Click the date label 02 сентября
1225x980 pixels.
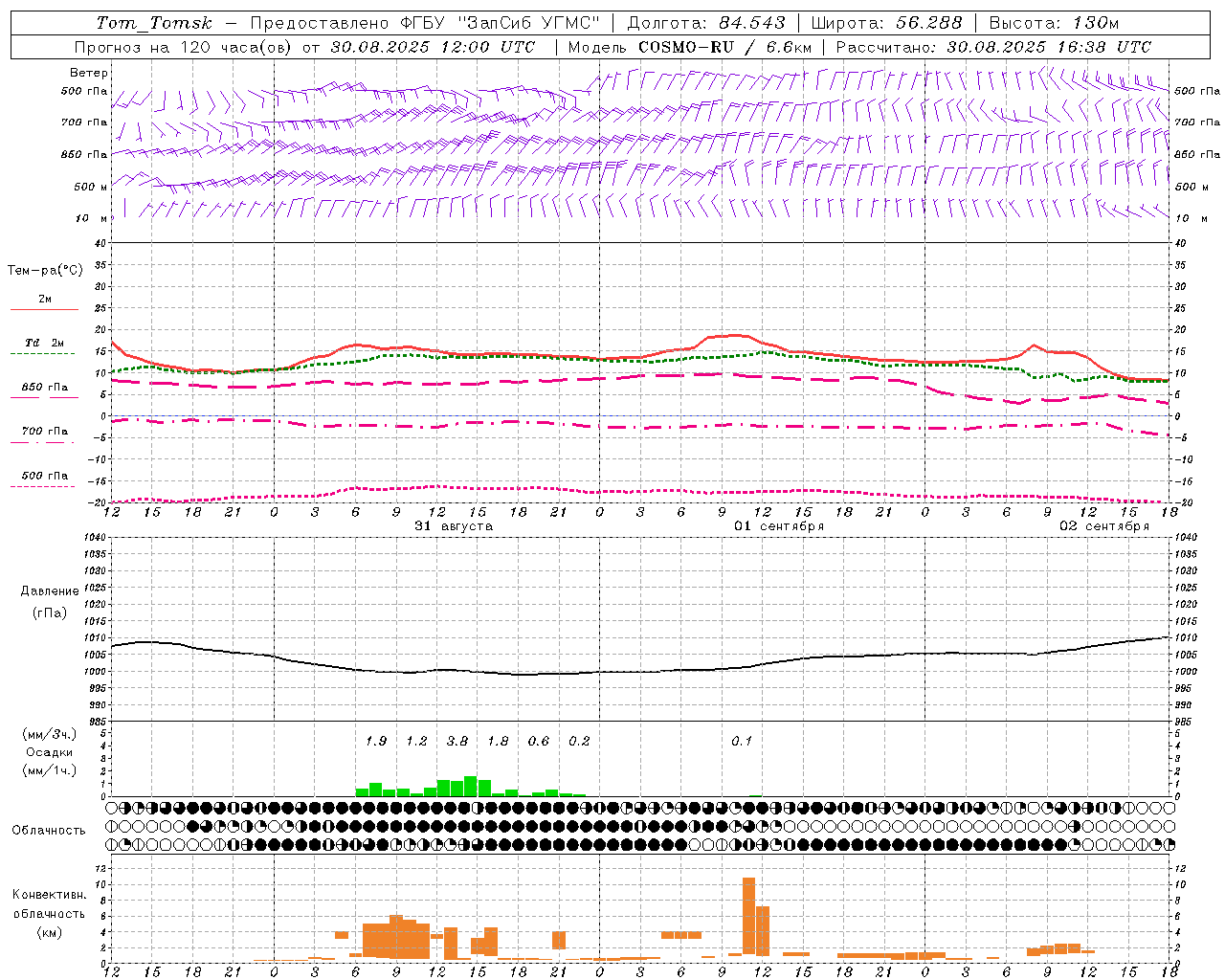click(1104, 526)
